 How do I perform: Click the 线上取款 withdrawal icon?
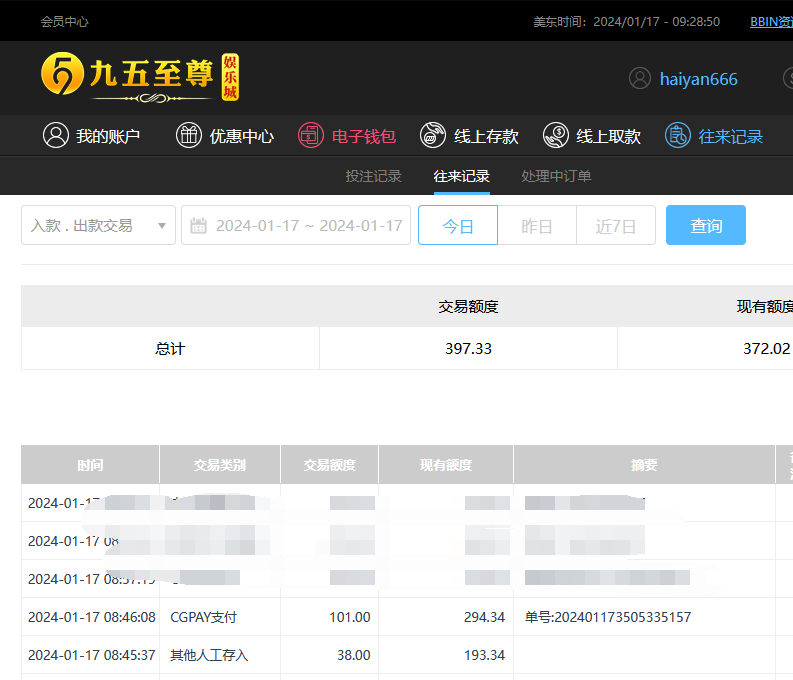tap(556, 136)
